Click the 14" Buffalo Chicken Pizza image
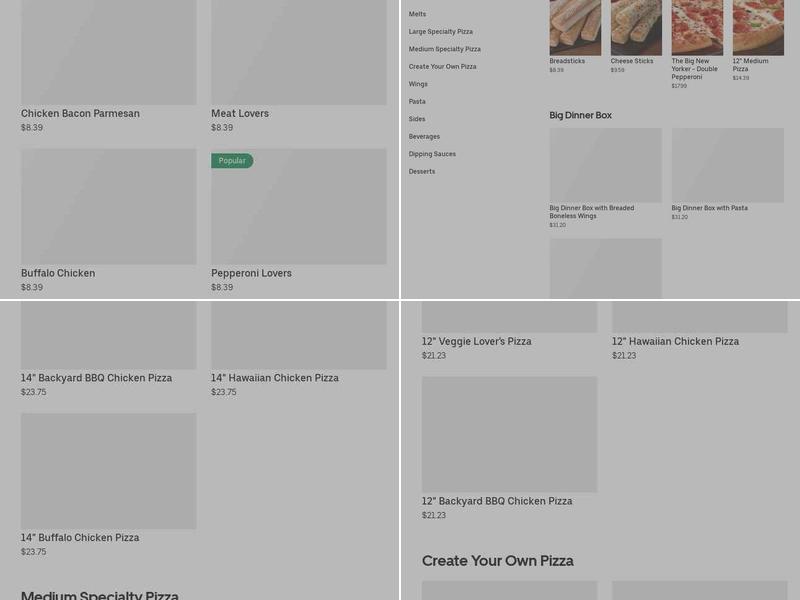The height and width of the screenshot is (600, 800). (x=108, y=471)
